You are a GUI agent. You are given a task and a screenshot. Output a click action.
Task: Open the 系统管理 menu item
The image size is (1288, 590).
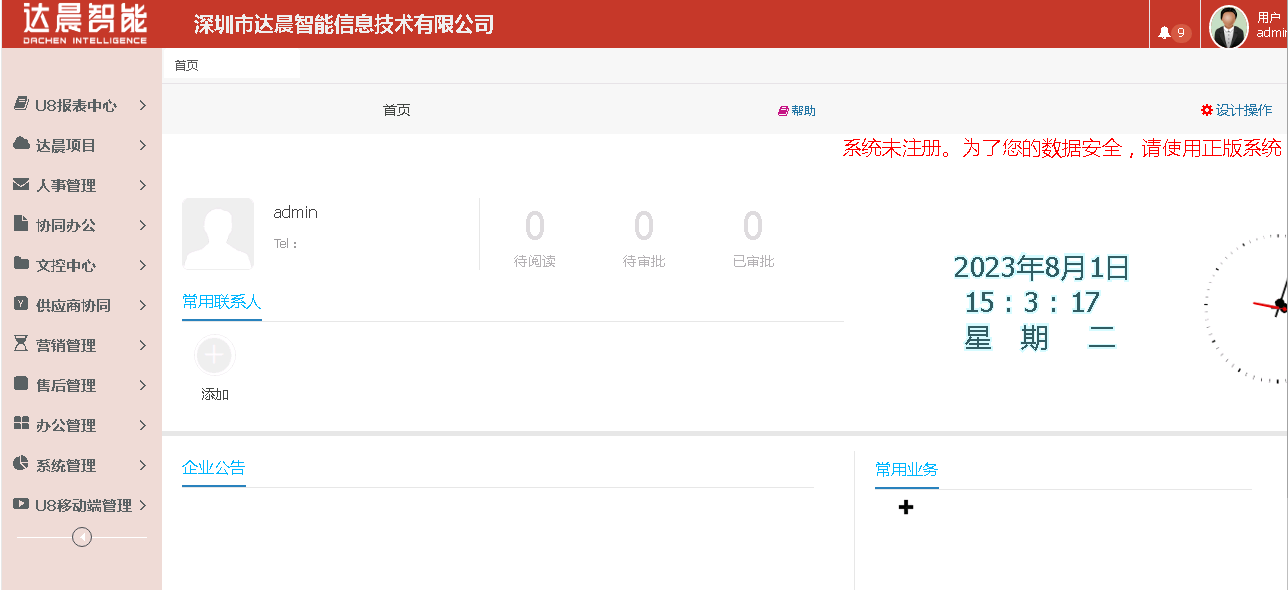click(81, 465)
